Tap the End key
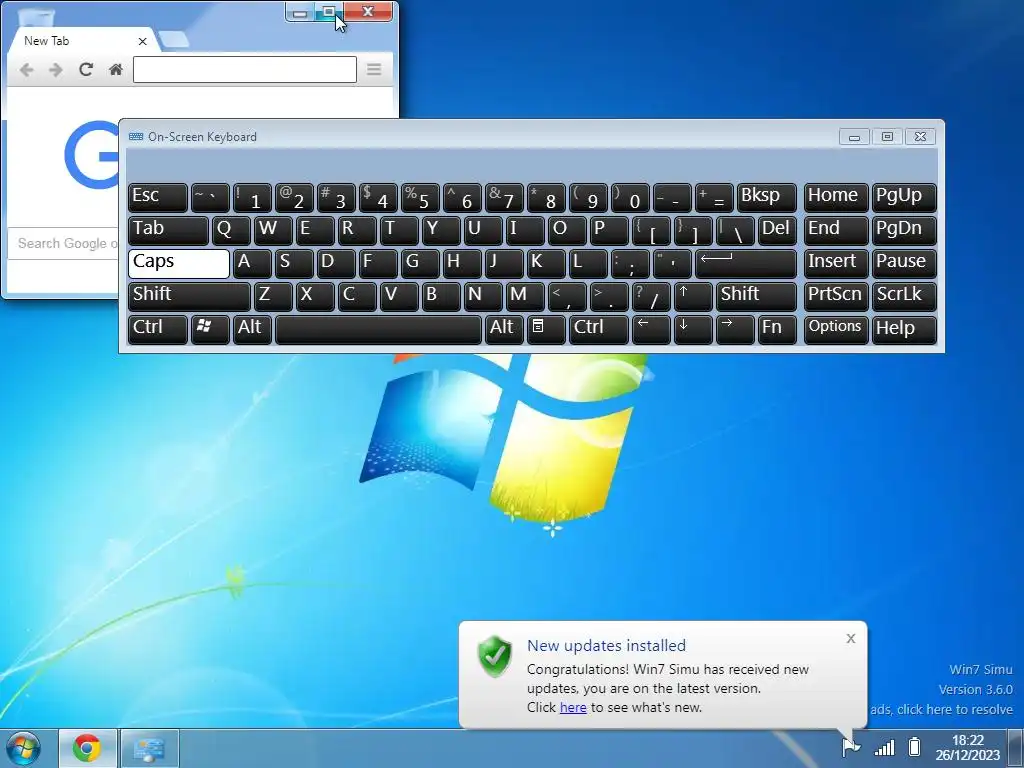The image size is (1024, 768). [836, 231]
